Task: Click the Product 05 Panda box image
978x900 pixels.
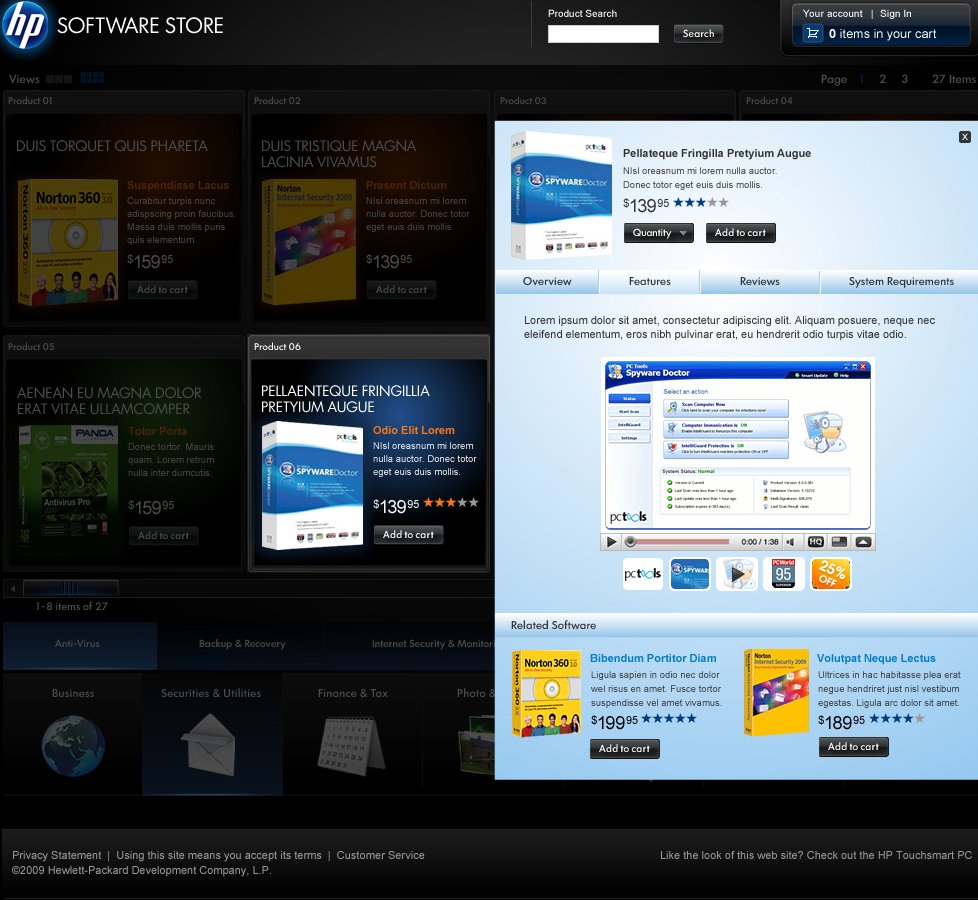Action: (67, 486)
